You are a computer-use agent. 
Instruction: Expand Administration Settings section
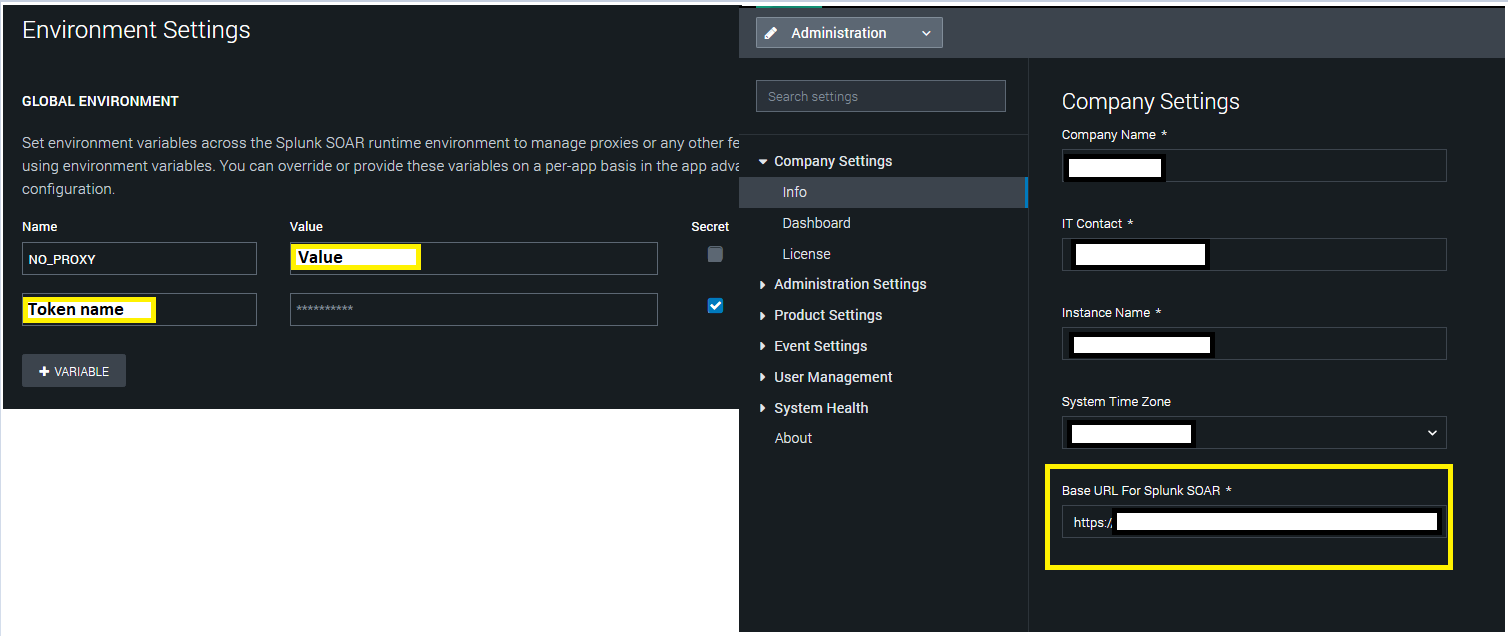(849, 284)
